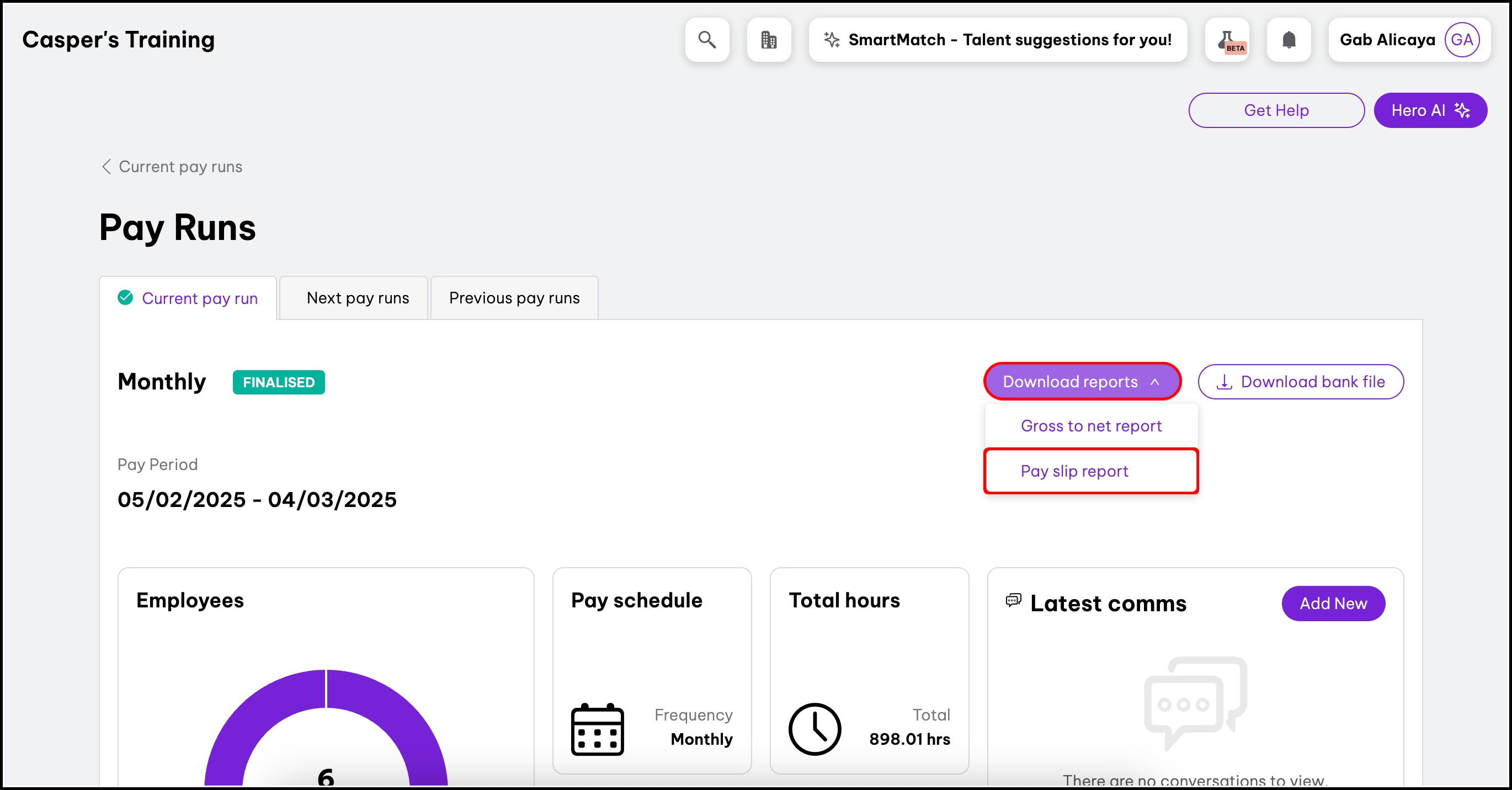Open the notifications bell
The width and height of the screenshot is (1512, 790).
pos(1289,40)
